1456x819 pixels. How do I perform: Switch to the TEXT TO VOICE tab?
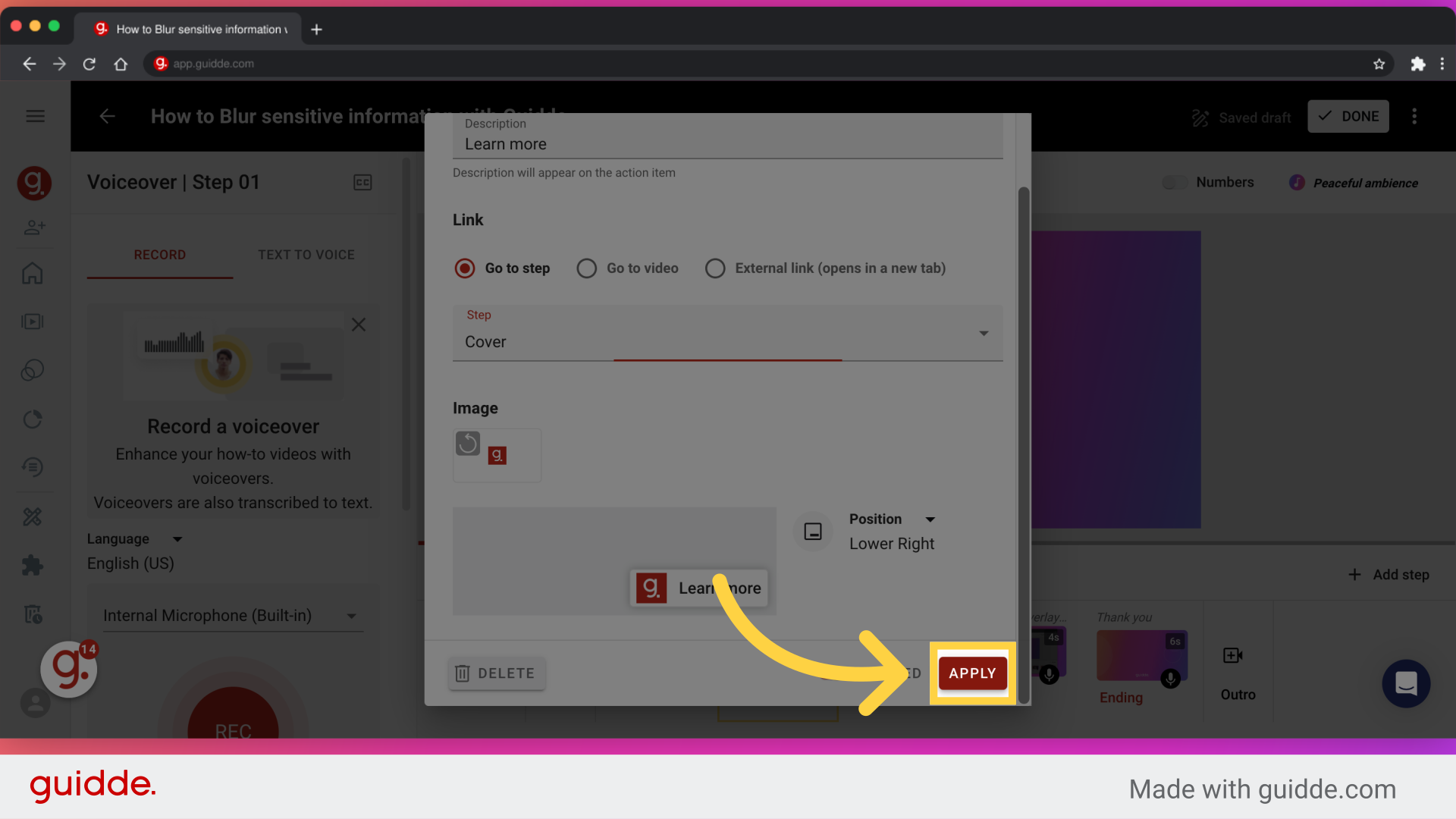point(306,255)
